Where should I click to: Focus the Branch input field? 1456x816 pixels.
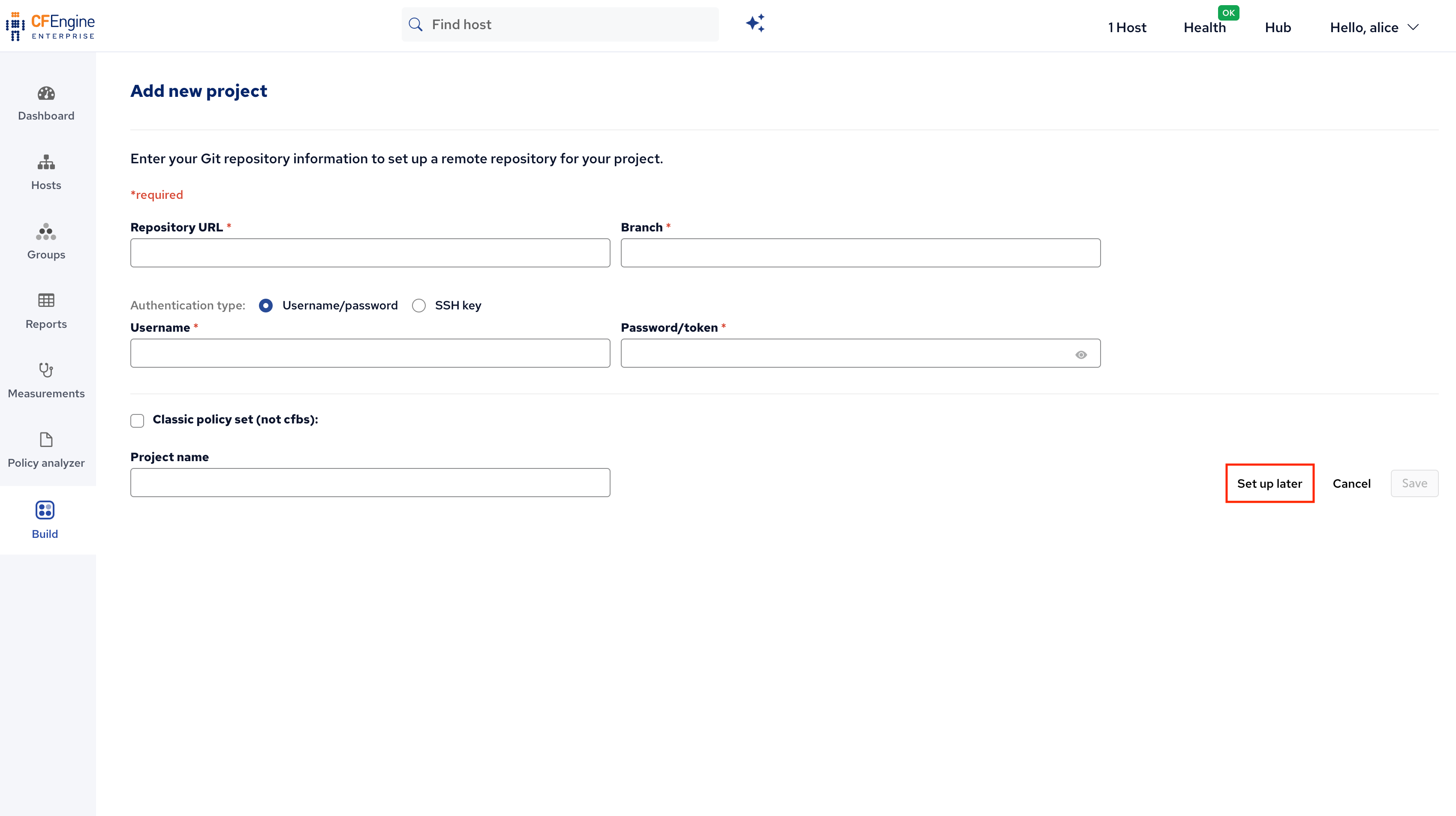click(860, 252)
